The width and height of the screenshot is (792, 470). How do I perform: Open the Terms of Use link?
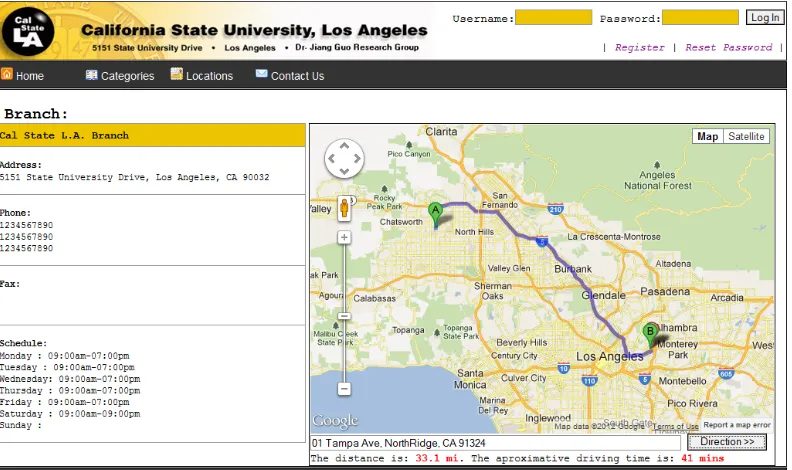pyautogui.click(x=675, y=426)
